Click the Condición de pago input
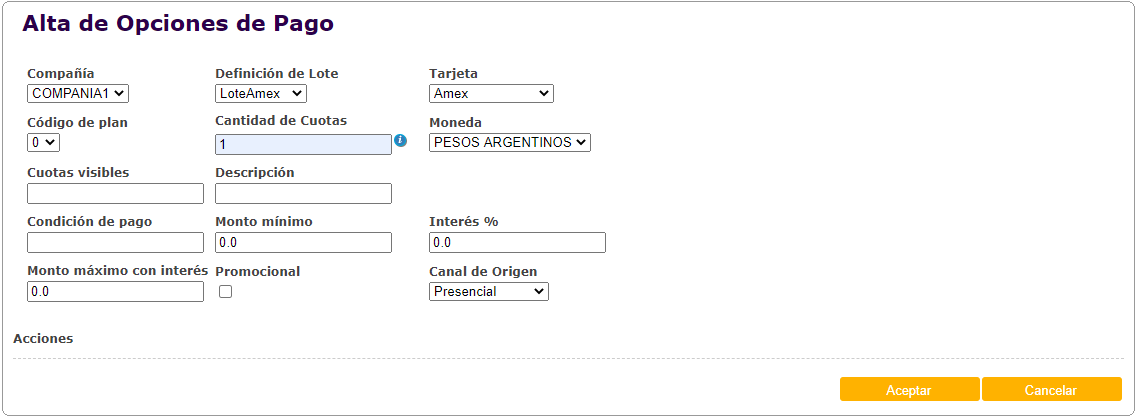This screenshot has height=418, width=1137. (115, 243)
